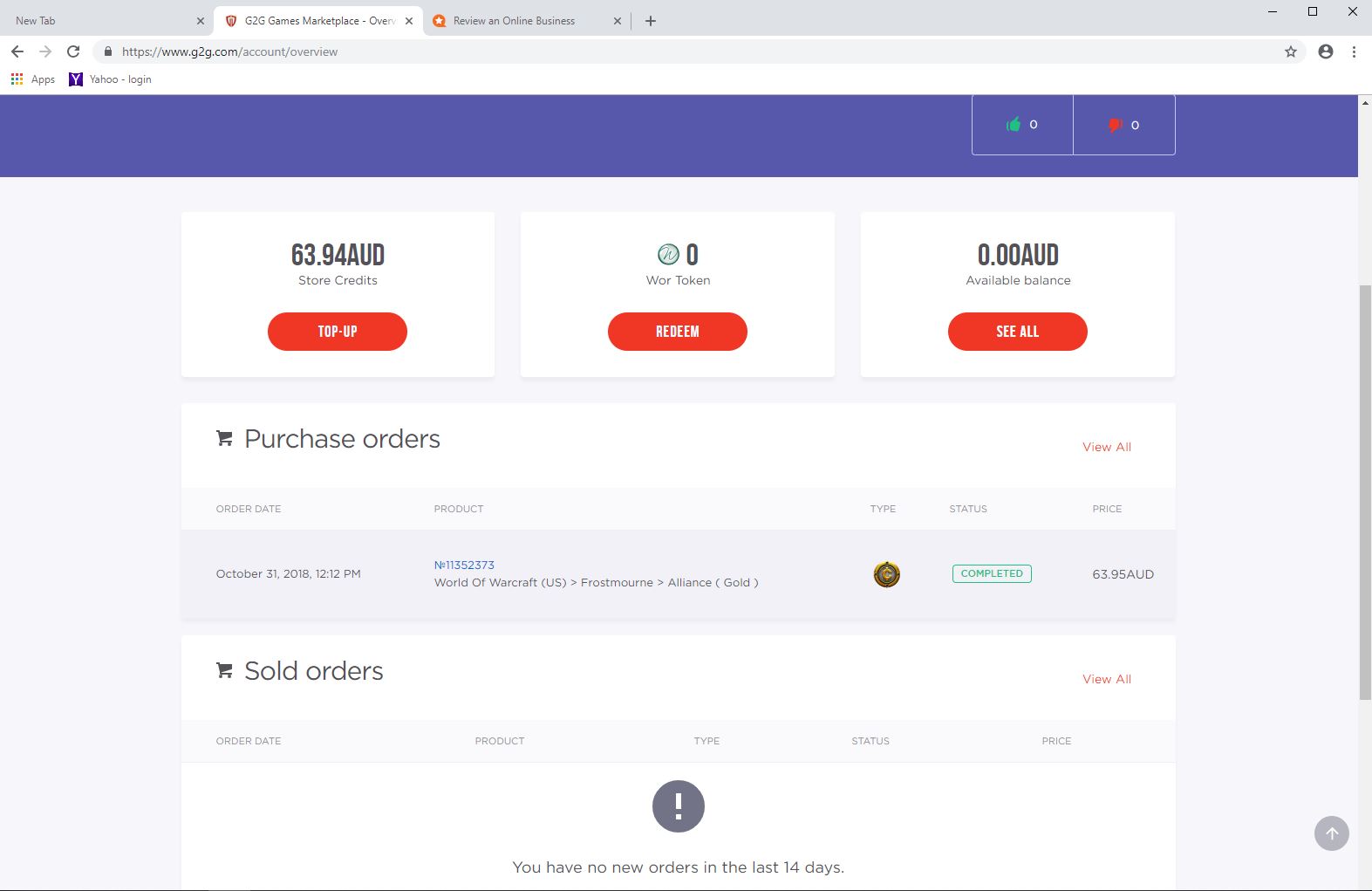This screenshot has width=1372, height=891.
Task: Click the red thumbs-down rating icon
Action: (1115, 125)
